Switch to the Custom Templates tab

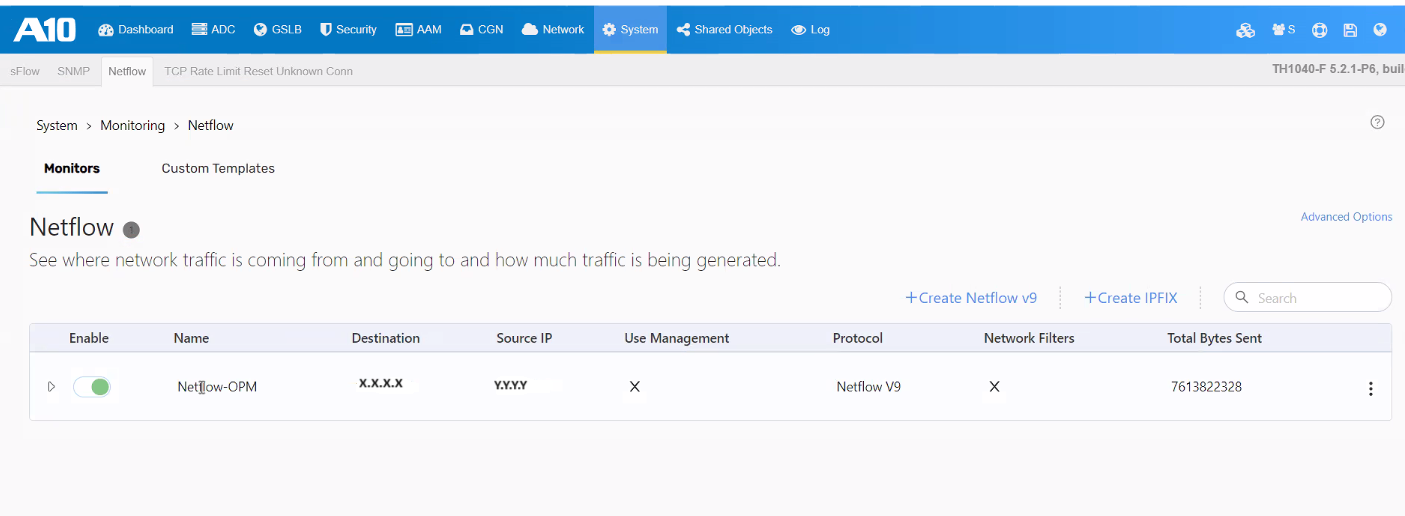[x=218, y=168]
